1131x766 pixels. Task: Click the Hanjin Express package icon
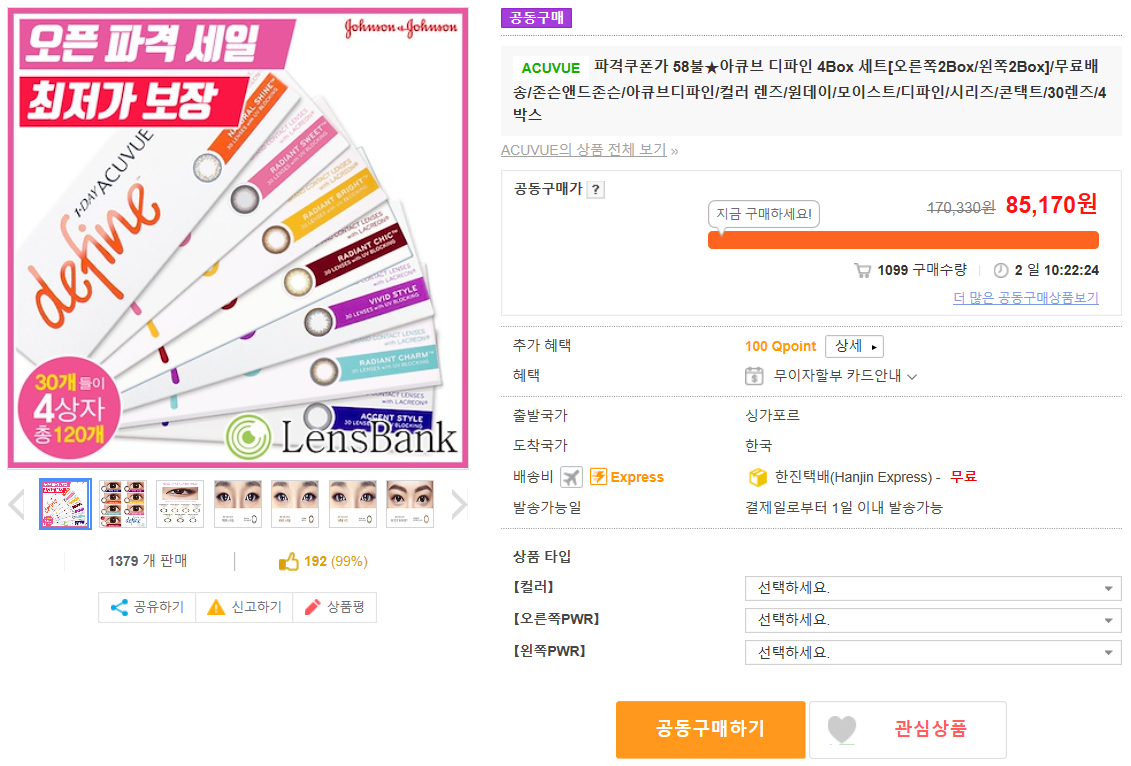(758, 477)
